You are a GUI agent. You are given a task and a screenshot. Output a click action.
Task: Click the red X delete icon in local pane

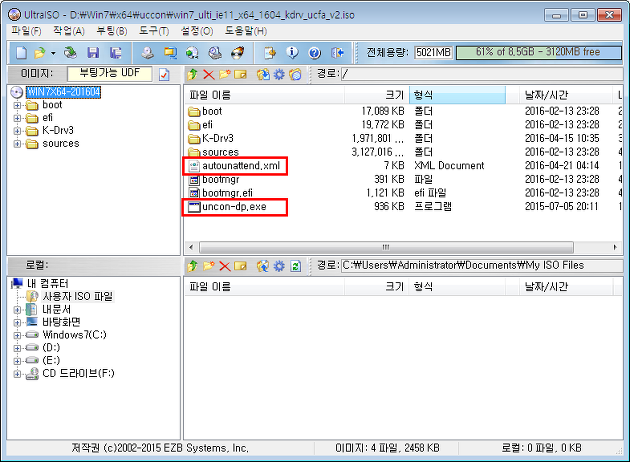click(x=225, y=266)
